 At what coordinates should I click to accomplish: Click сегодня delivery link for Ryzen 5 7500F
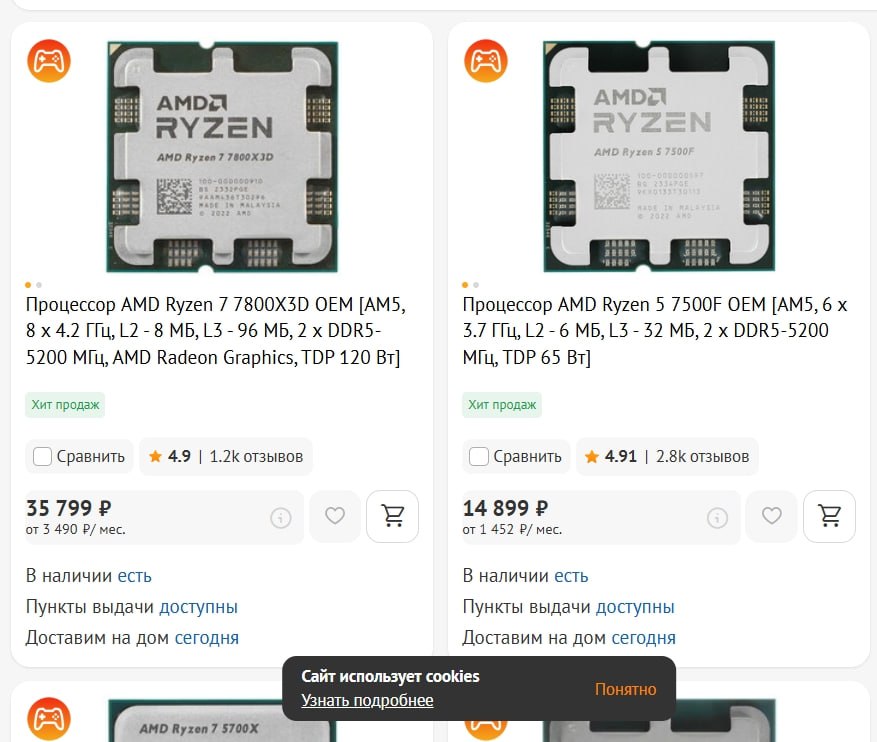click(643, 638)
